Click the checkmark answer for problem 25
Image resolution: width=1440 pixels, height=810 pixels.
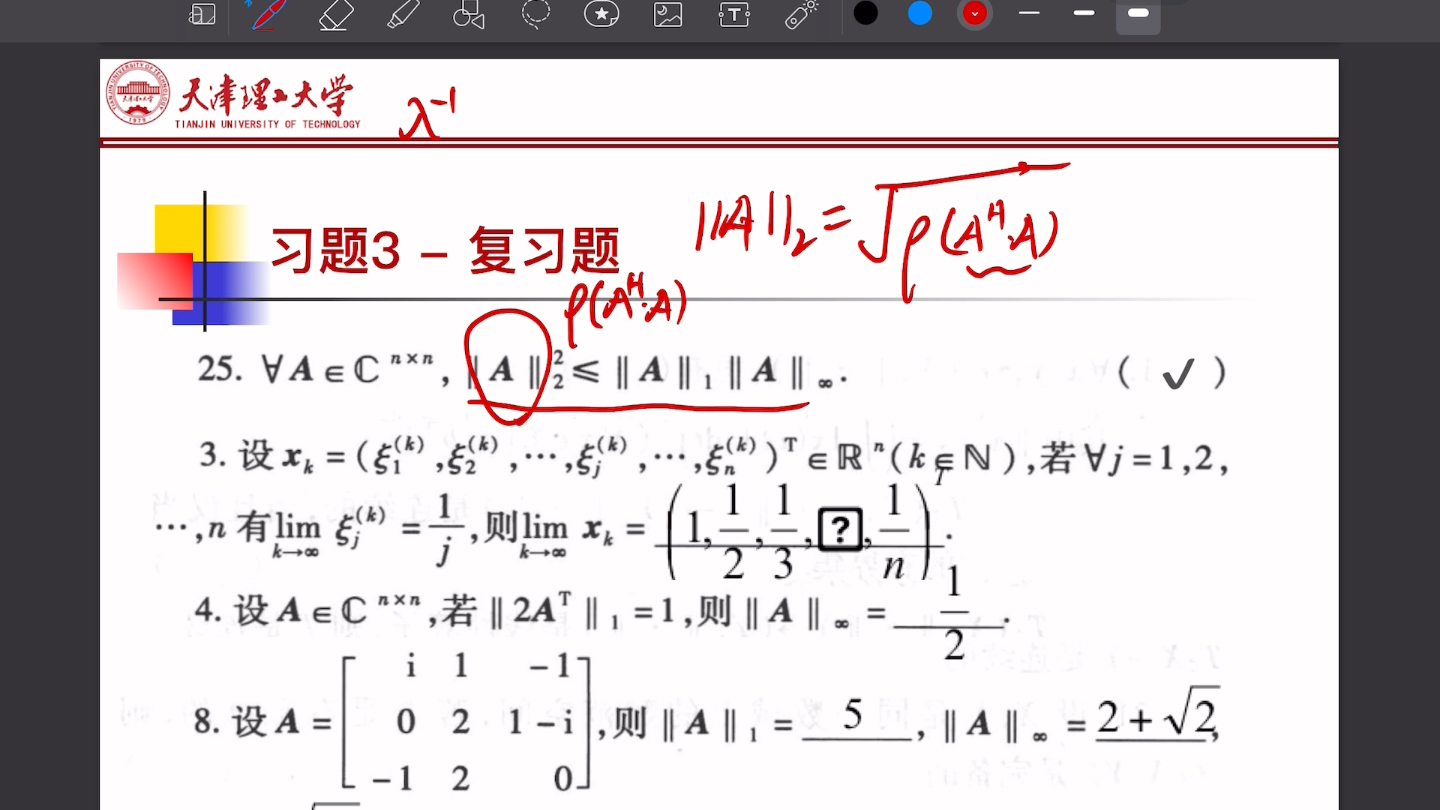[1178, 375]
